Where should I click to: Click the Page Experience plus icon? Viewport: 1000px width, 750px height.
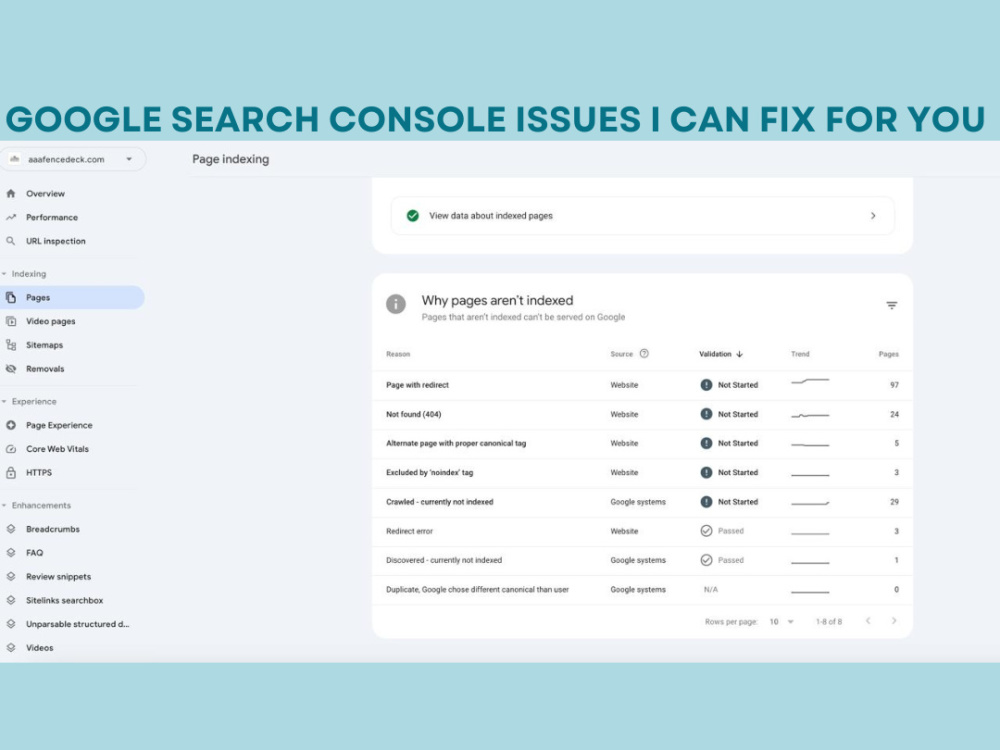tap(11, 425)
